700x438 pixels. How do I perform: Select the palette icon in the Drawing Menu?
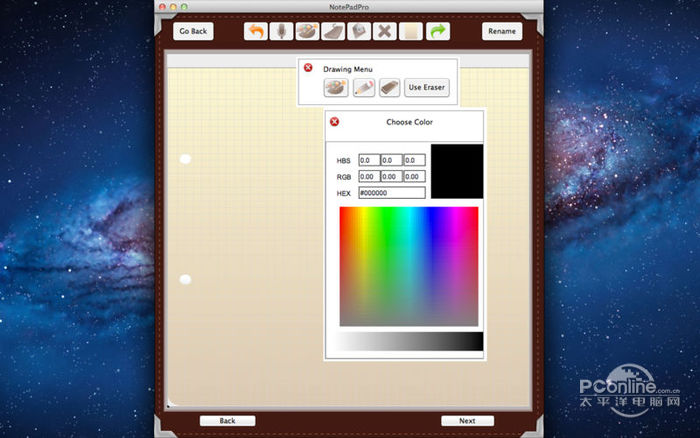coord(336,88)
